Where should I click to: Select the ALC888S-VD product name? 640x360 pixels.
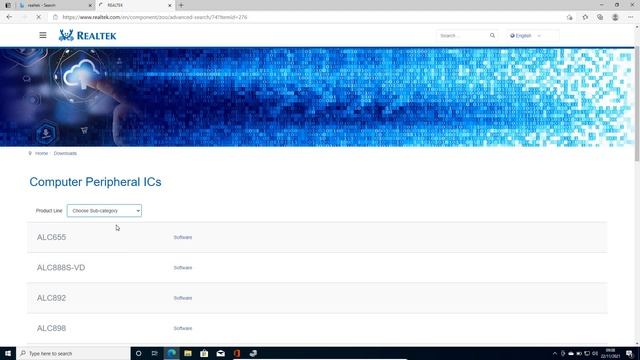pos(61,268)
